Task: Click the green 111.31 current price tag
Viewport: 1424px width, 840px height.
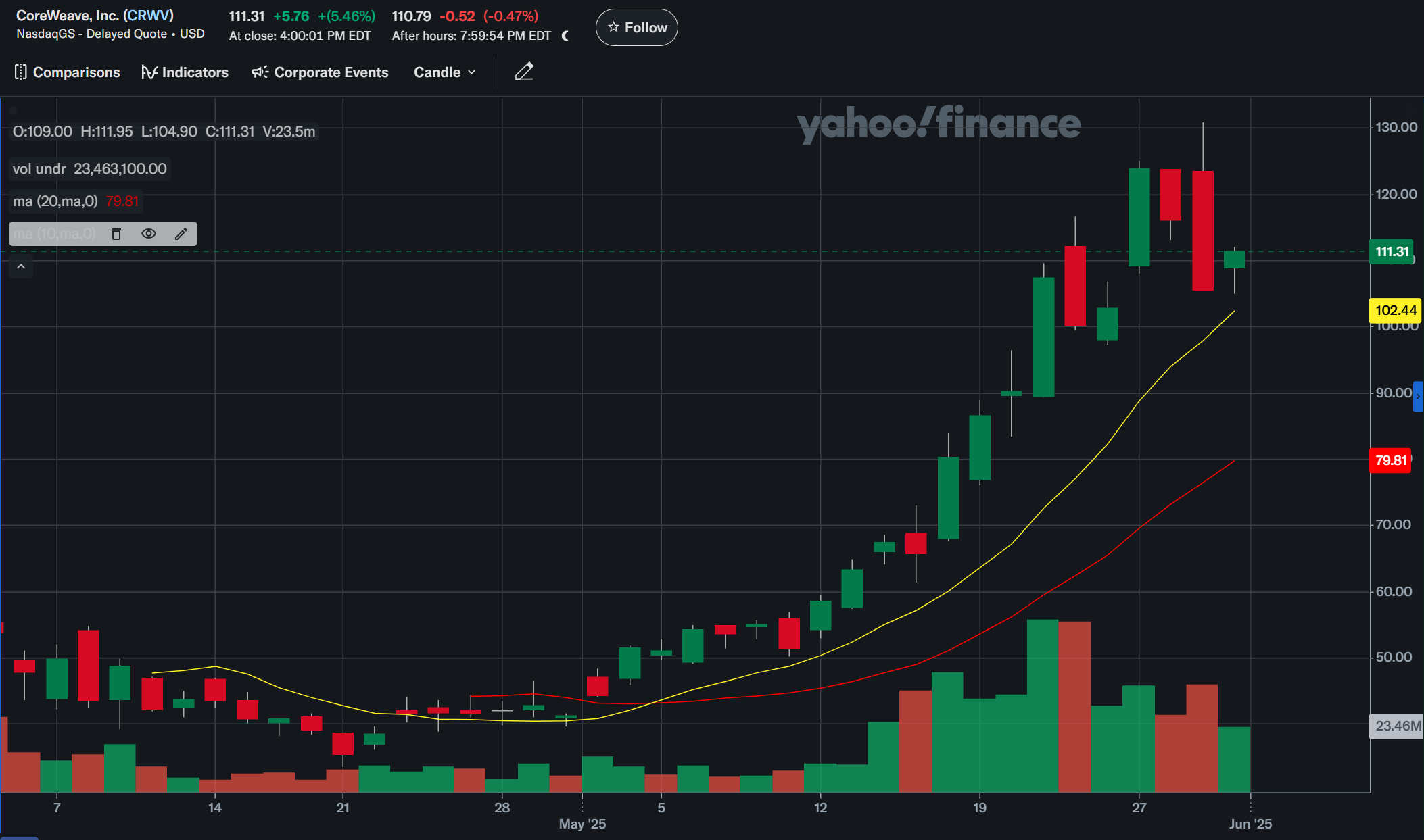Action: tap(1392, 252)
